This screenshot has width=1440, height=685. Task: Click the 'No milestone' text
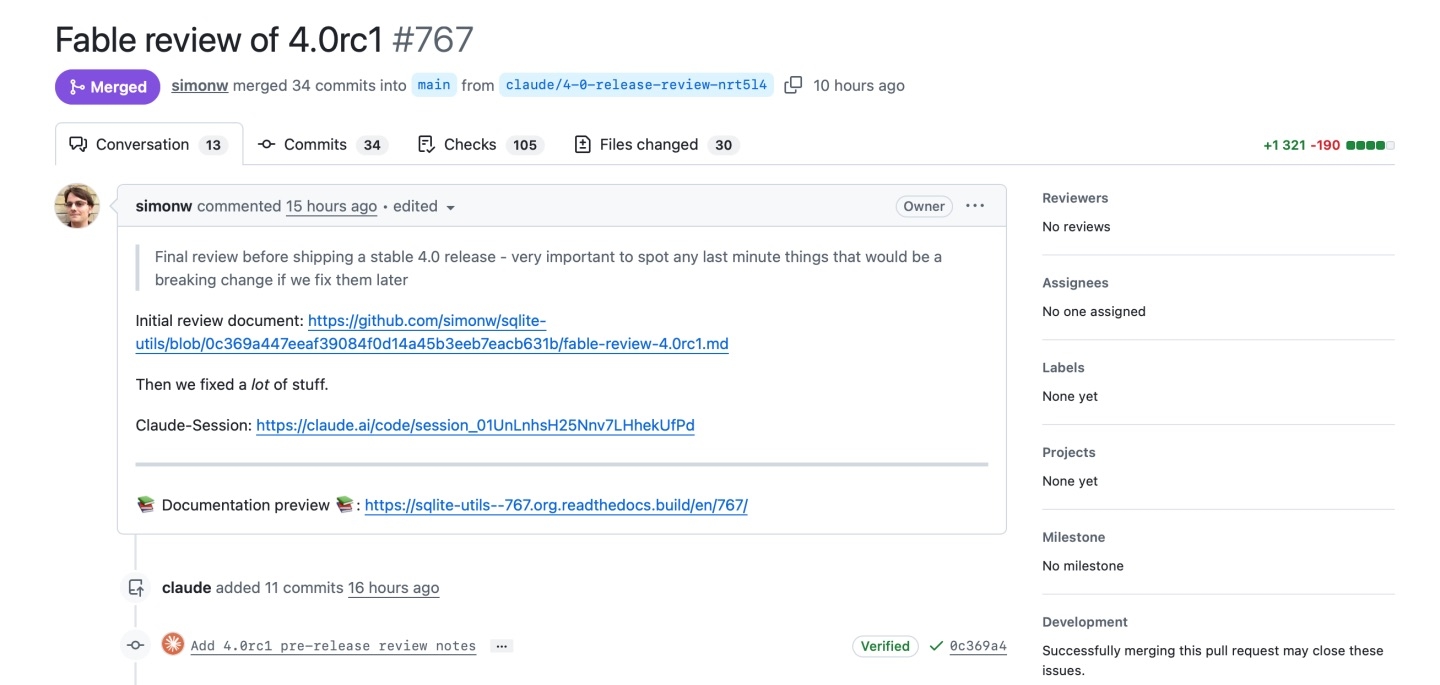[1083, 566]
